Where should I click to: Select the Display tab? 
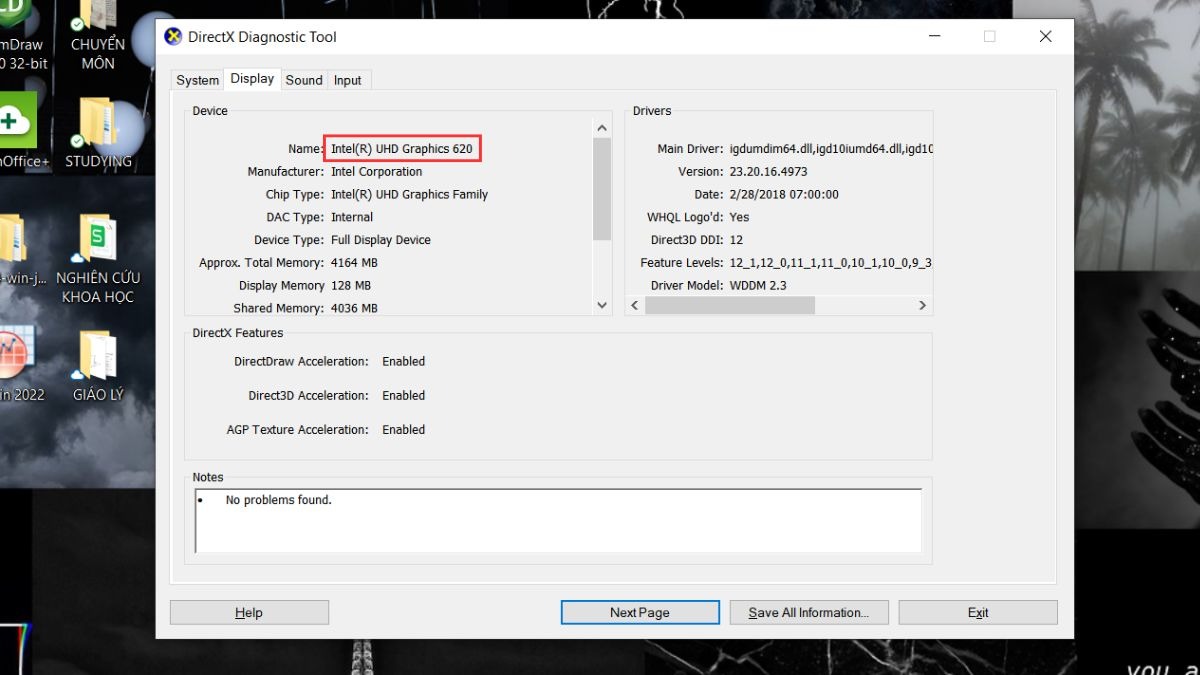[x=252, y=78]
